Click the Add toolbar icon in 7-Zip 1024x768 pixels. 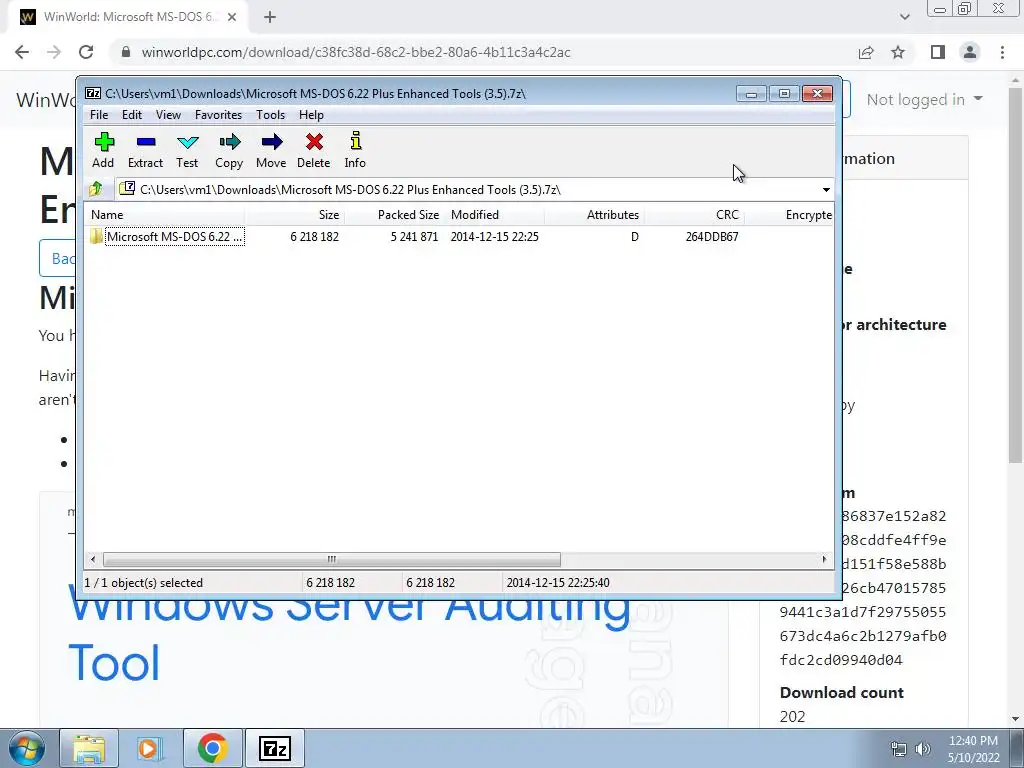tap(103, 150)
